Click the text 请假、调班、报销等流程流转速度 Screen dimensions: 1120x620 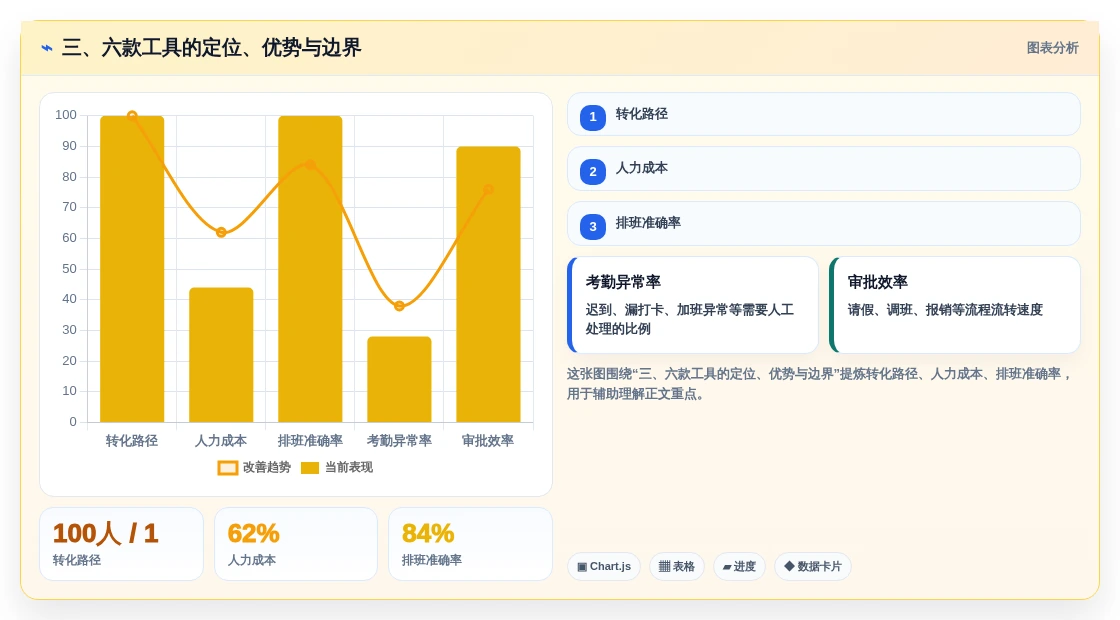pyautogui.click(x=945, y=310)
